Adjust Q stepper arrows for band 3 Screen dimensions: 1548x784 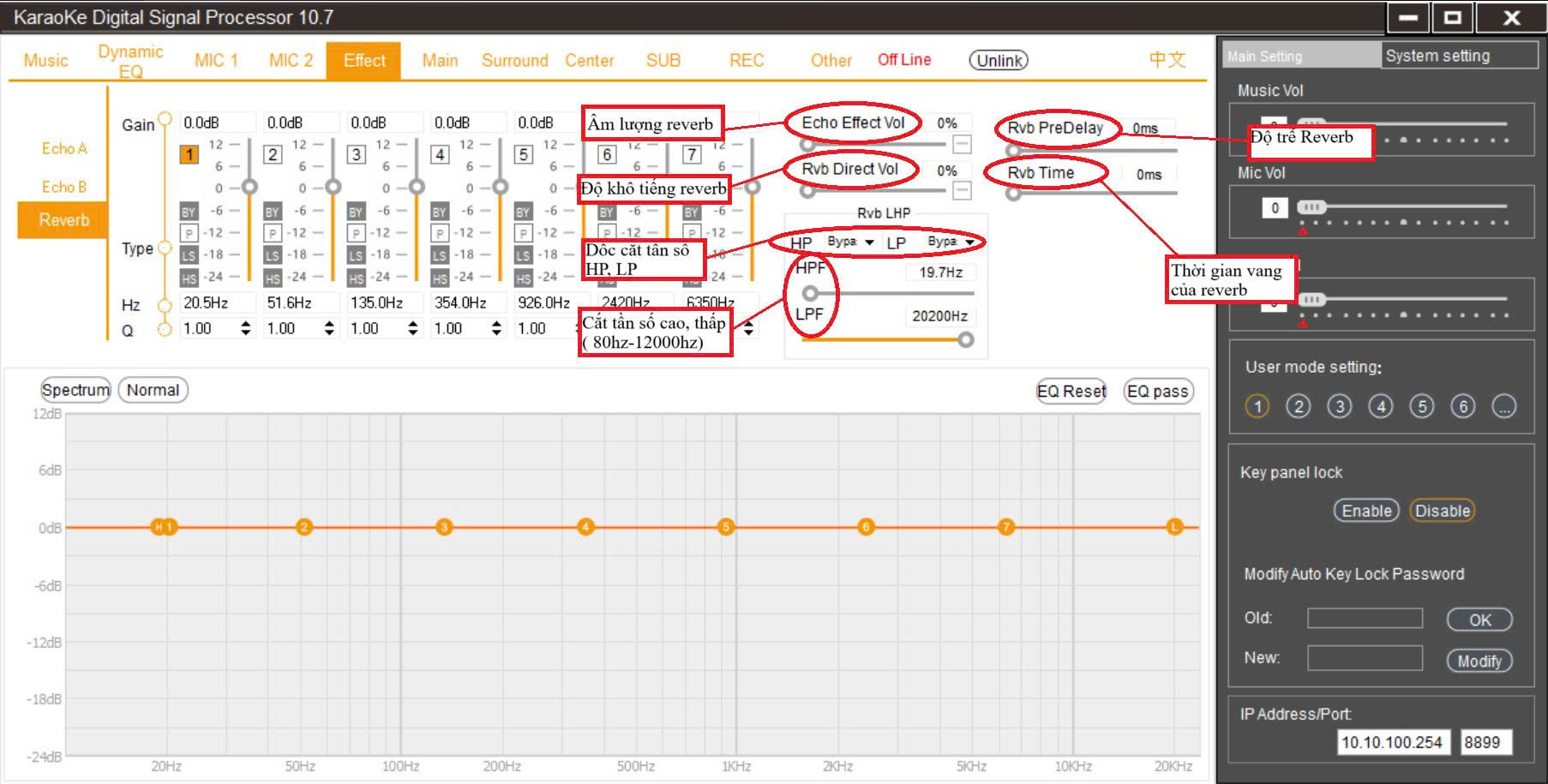pos(413,328)
